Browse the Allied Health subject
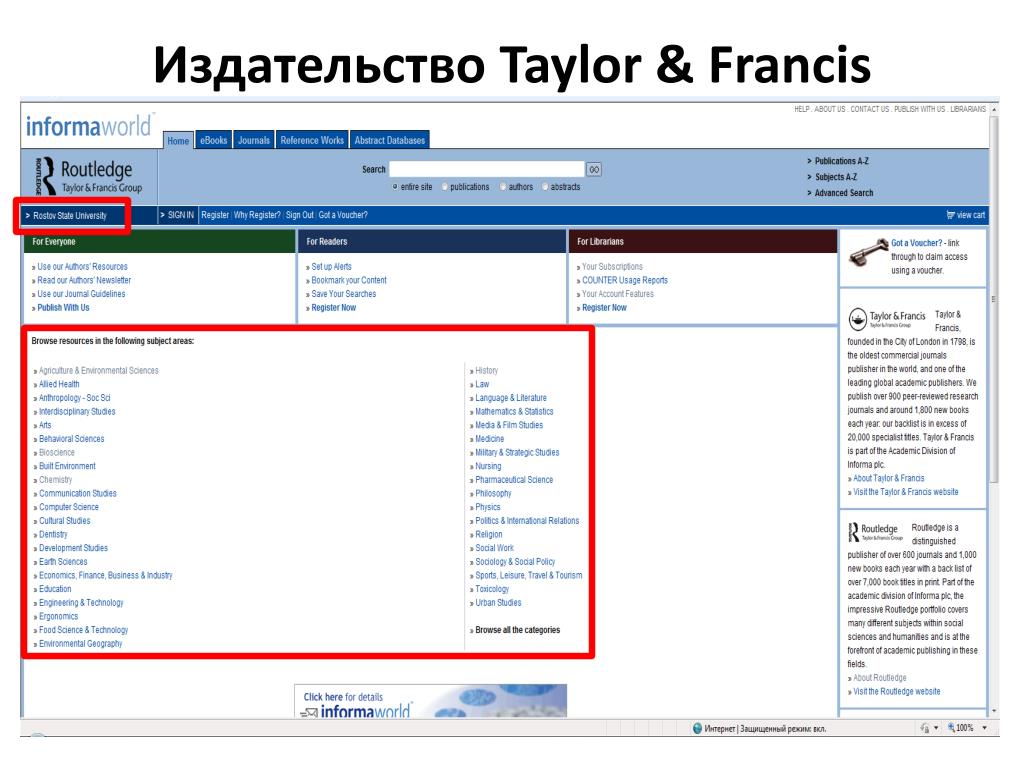 (x=59, y=384)
